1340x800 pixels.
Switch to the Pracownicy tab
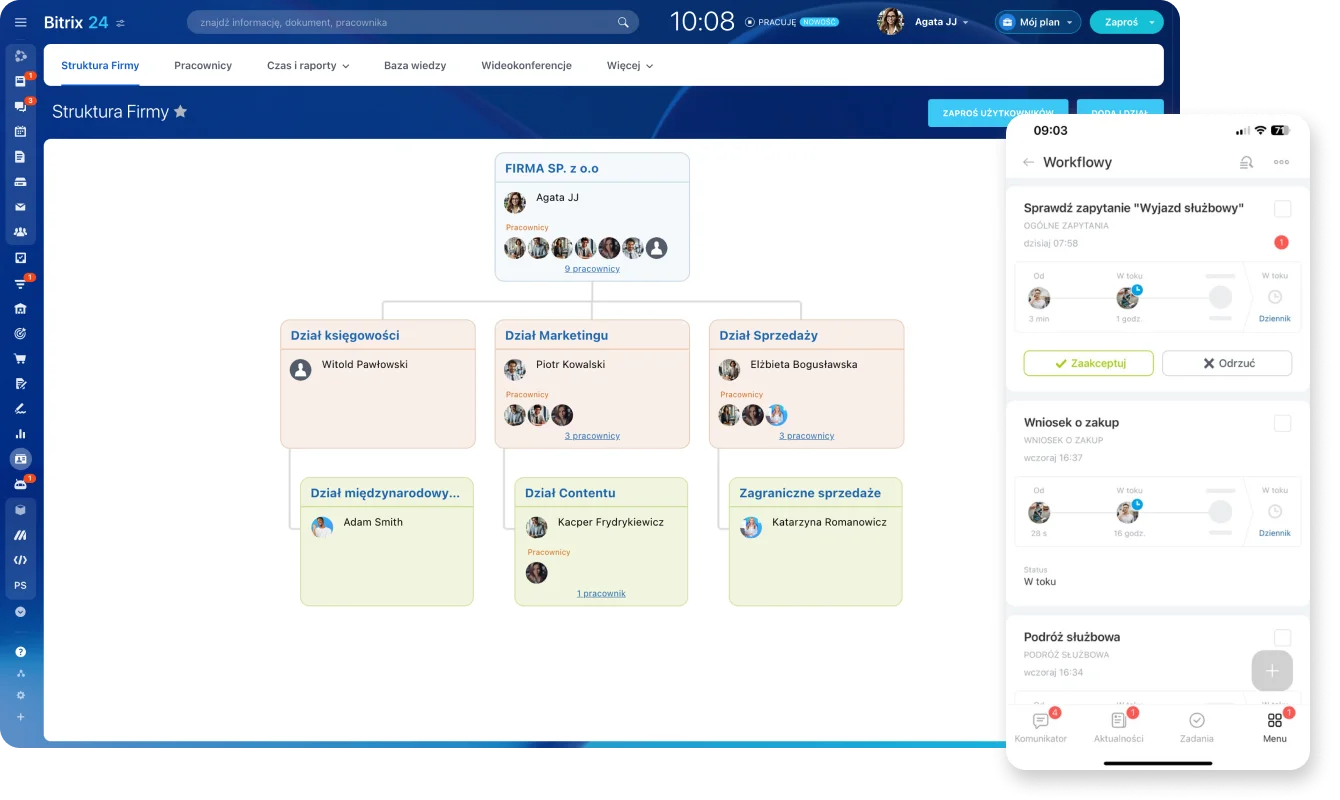203,66
